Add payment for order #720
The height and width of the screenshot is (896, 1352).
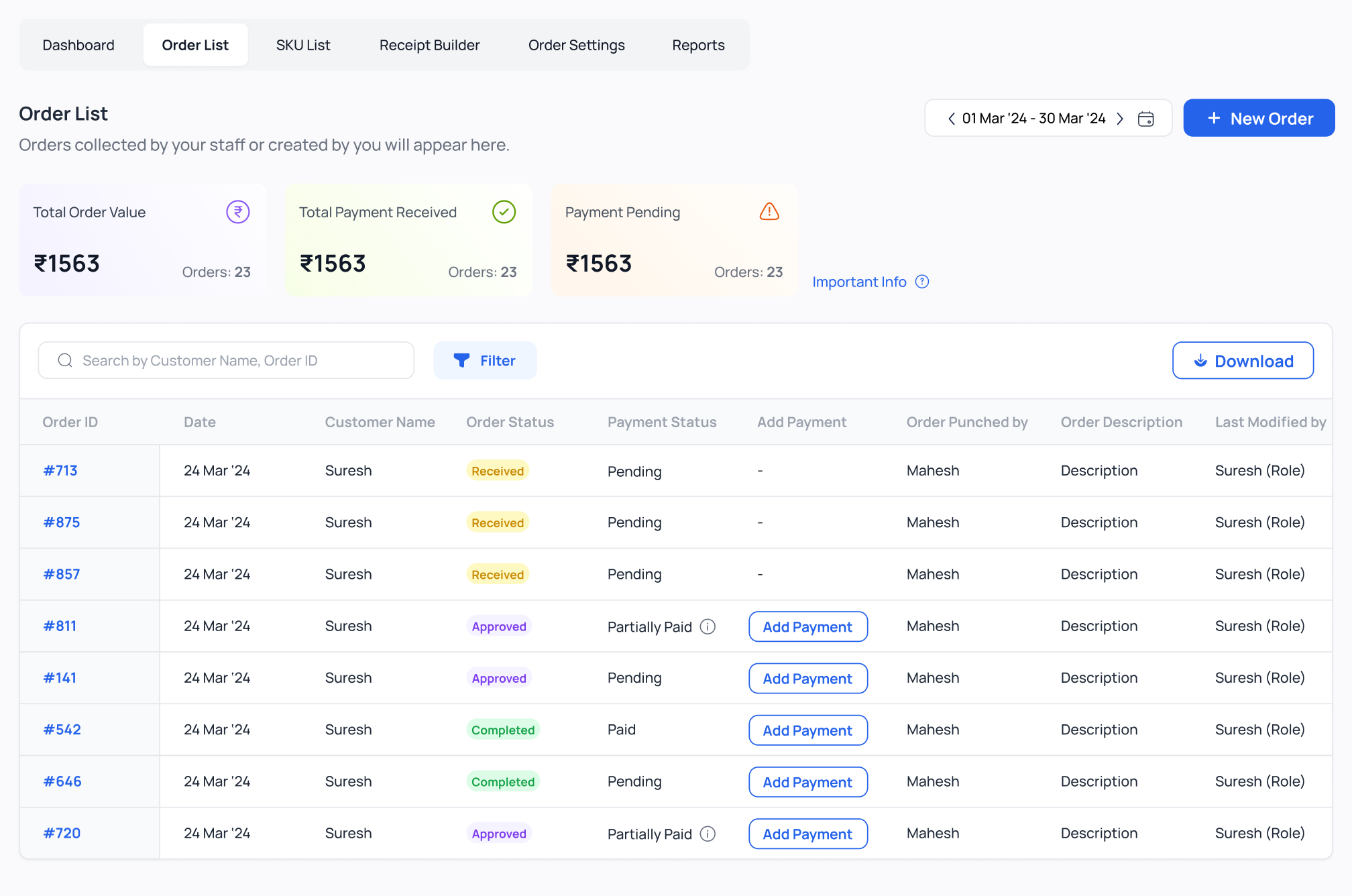click(808, 834)
